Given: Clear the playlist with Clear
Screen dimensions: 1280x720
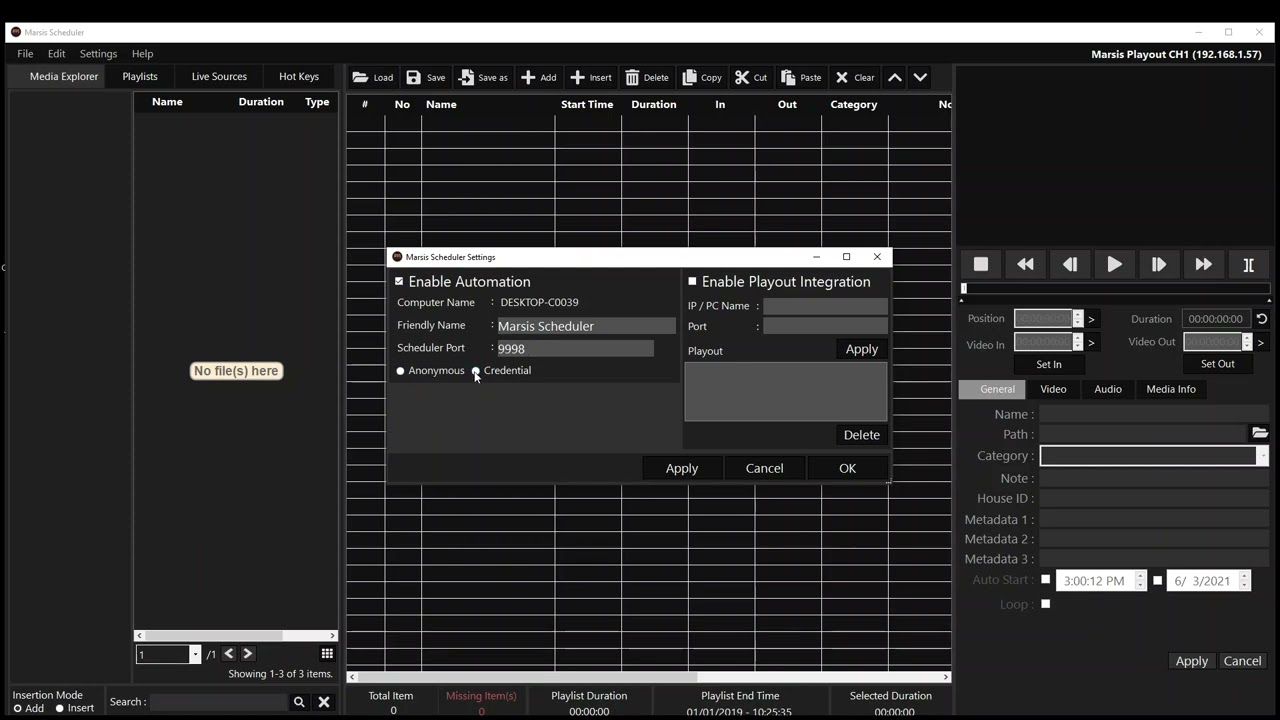Looking at the screenshot, I should [x=855, y=77].
